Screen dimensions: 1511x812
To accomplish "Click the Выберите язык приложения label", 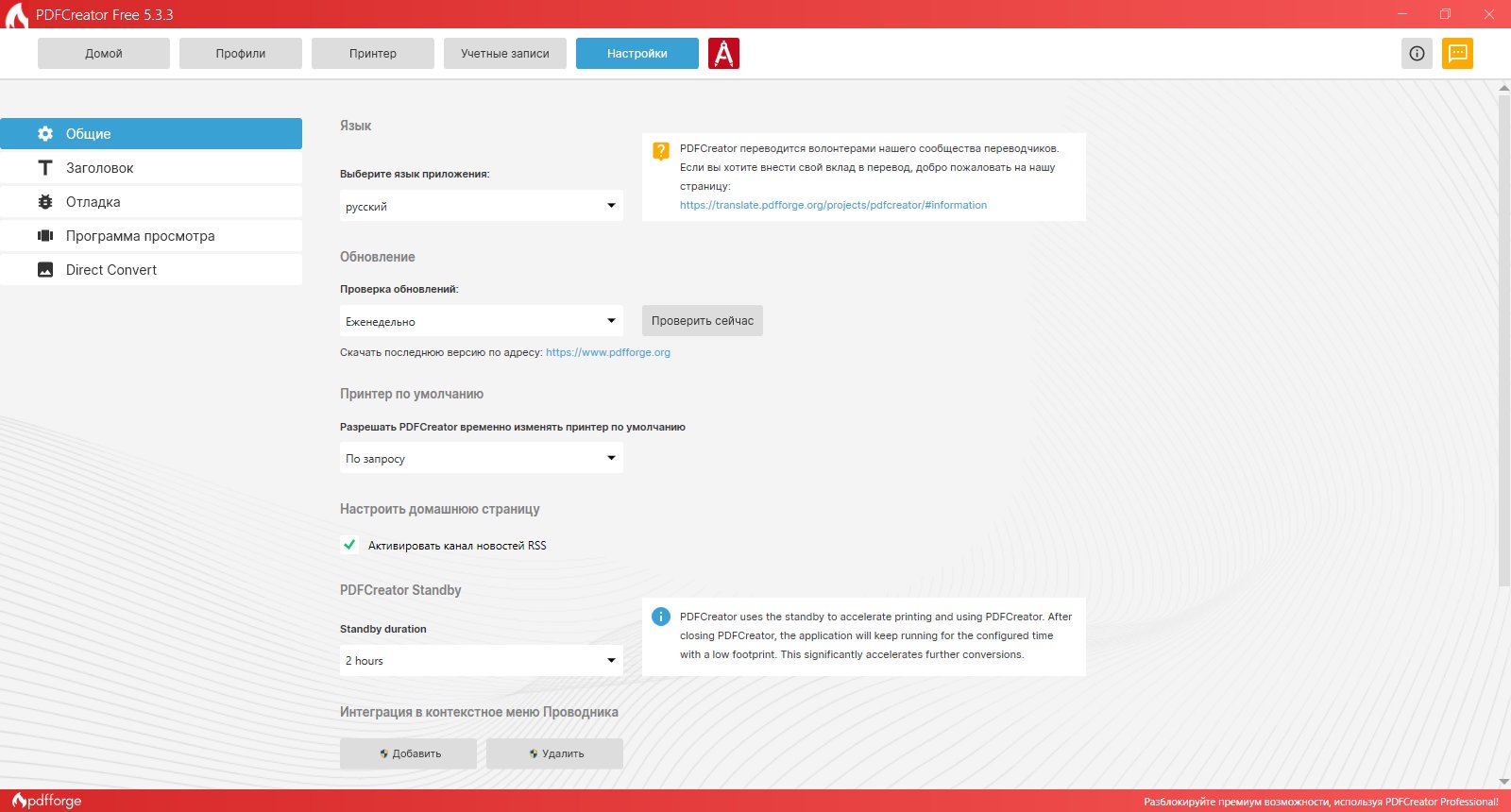I will click(415, 174).
